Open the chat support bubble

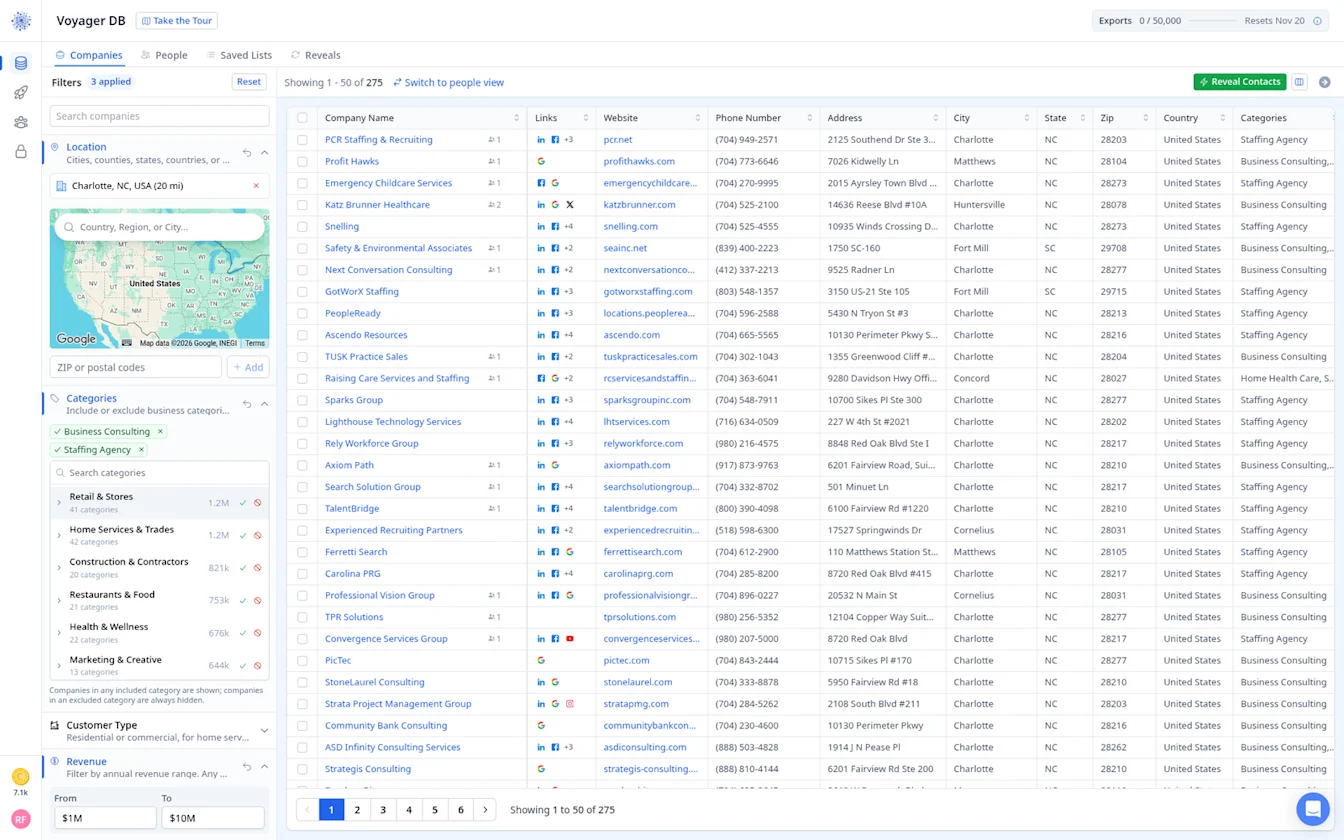pos(1311,807)
